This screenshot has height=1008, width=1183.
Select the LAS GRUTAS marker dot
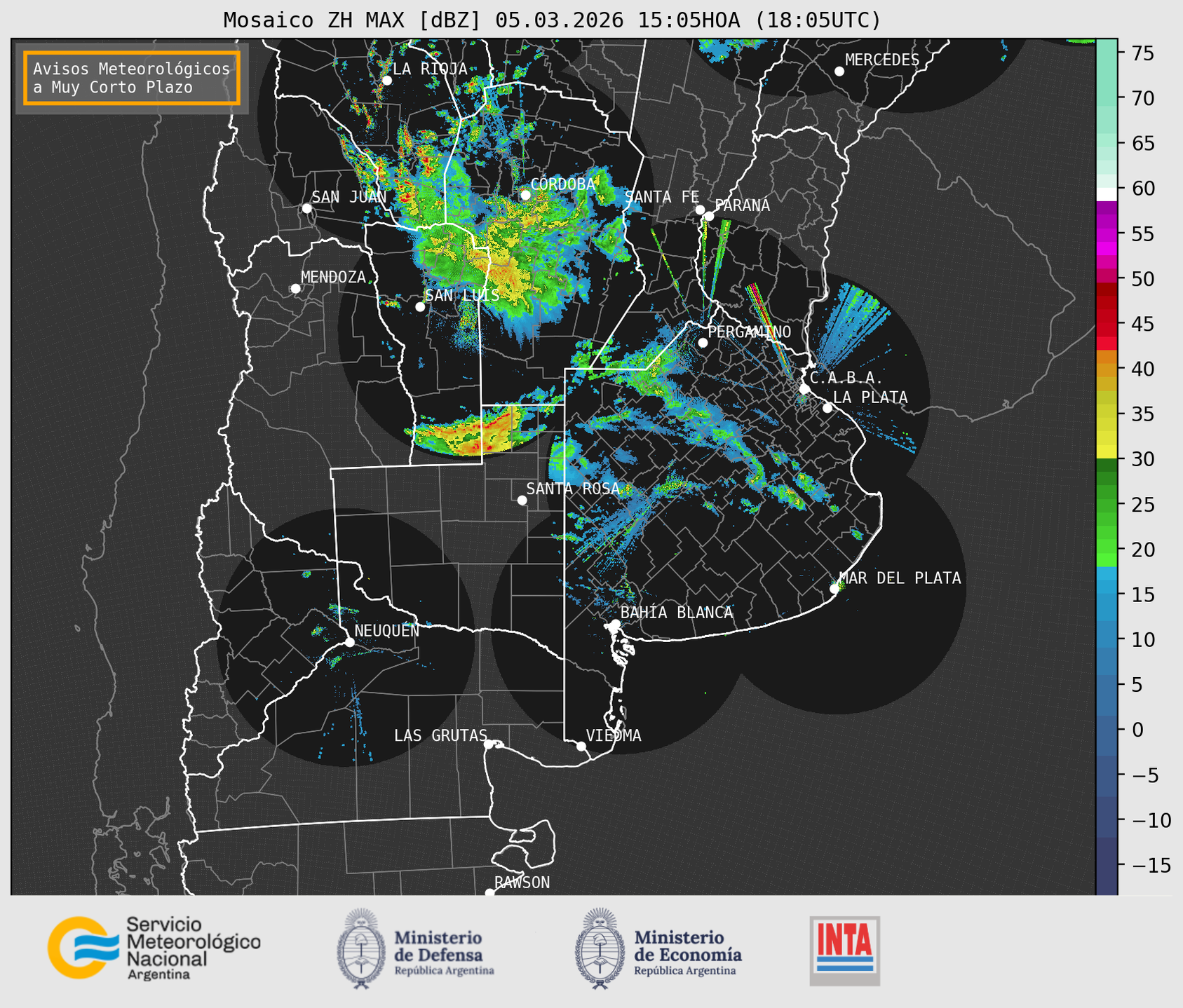click(489, 744)
